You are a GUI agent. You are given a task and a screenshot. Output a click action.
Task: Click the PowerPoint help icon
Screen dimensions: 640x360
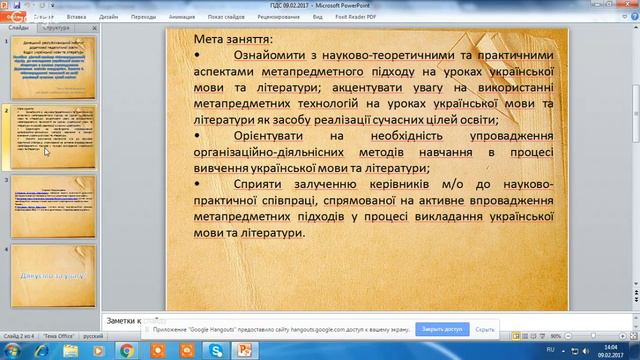tap(635, 17)
